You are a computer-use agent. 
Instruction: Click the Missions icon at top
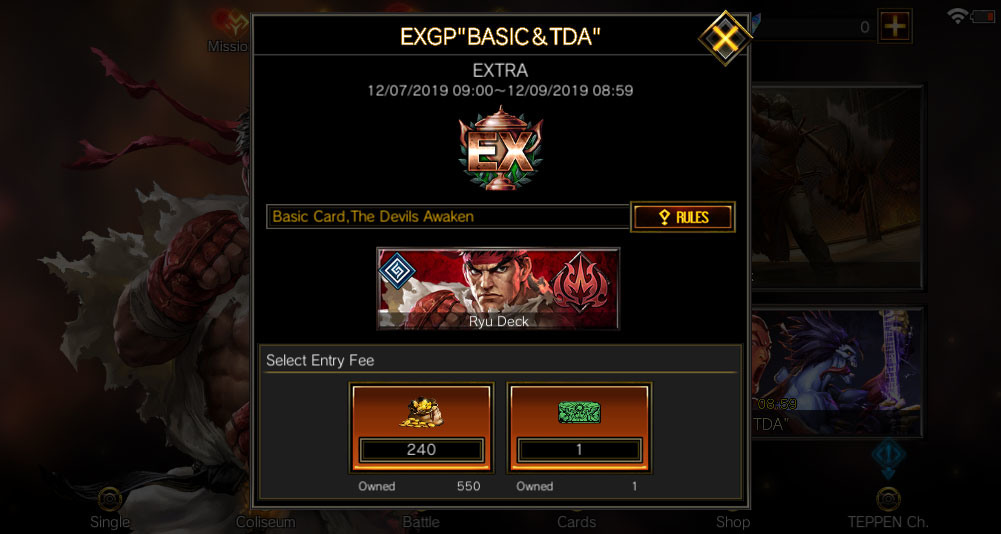click(x=229, y=30)
